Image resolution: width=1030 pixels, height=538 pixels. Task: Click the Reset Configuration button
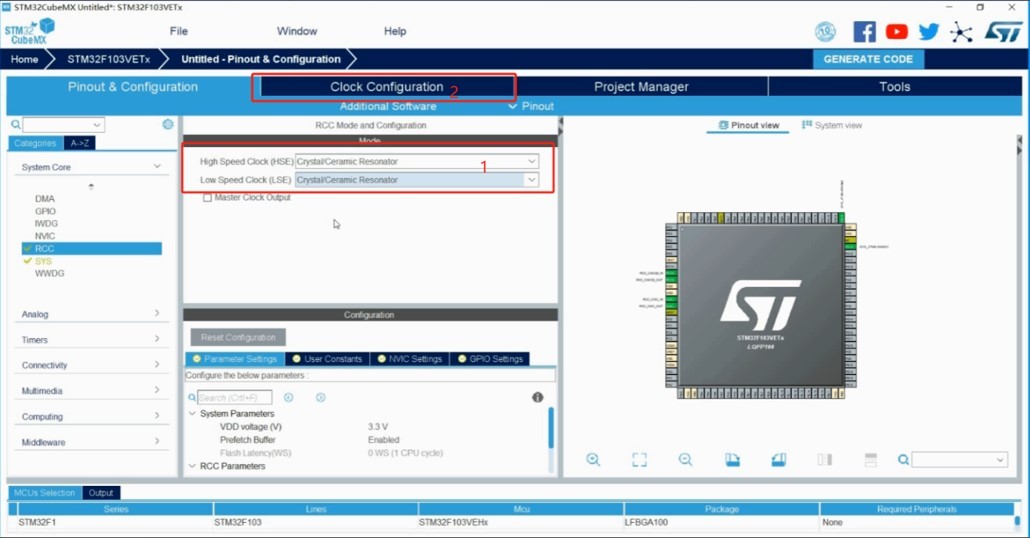click(238, 337)
